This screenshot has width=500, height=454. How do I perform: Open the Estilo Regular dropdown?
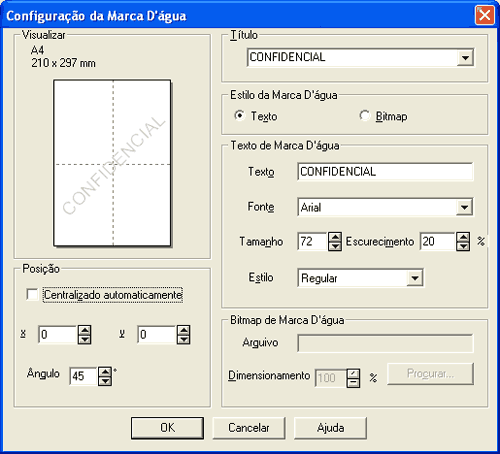[x=415, y=278]
